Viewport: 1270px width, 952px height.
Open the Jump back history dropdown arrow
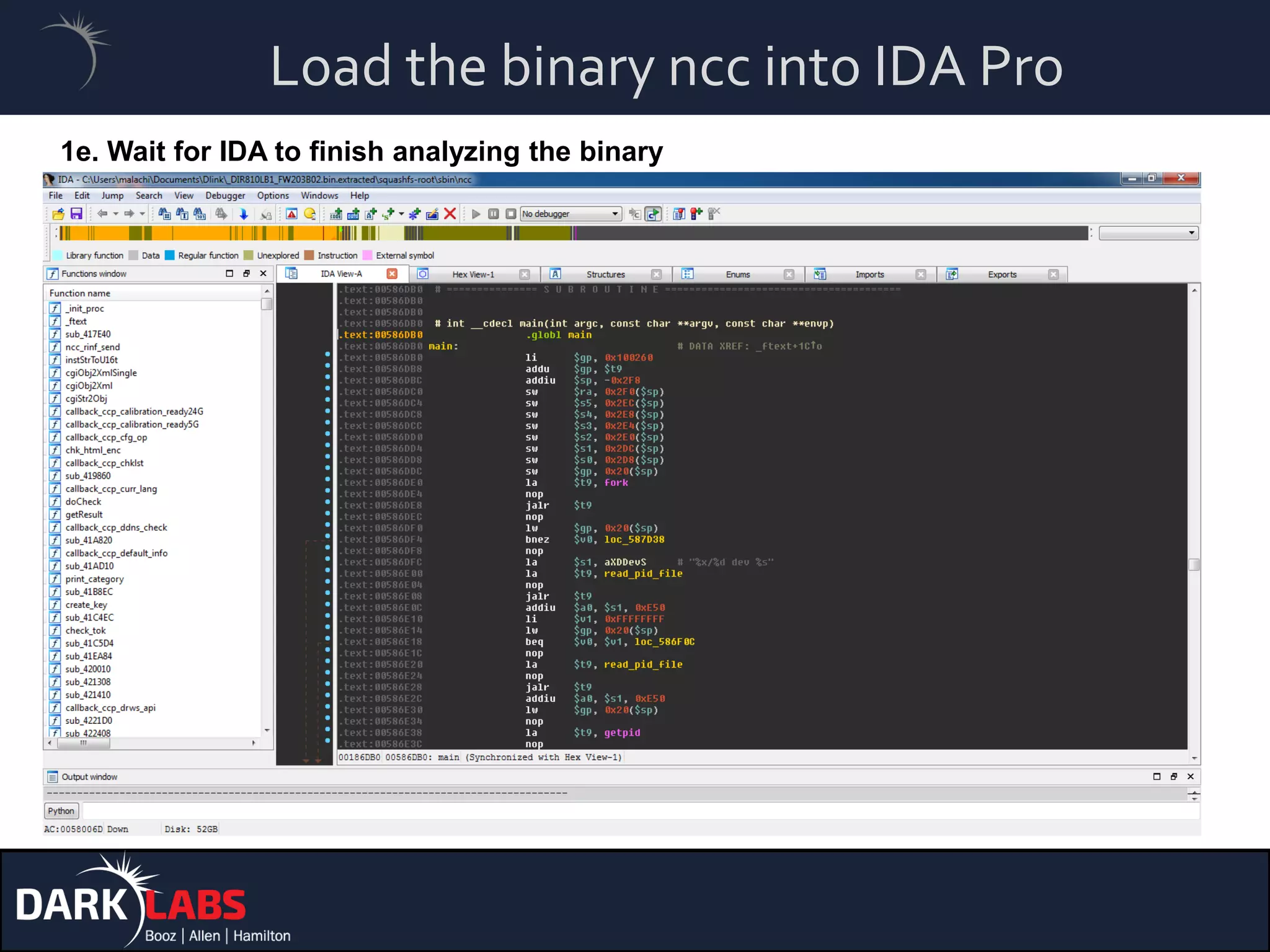click(x=115, y=214)
